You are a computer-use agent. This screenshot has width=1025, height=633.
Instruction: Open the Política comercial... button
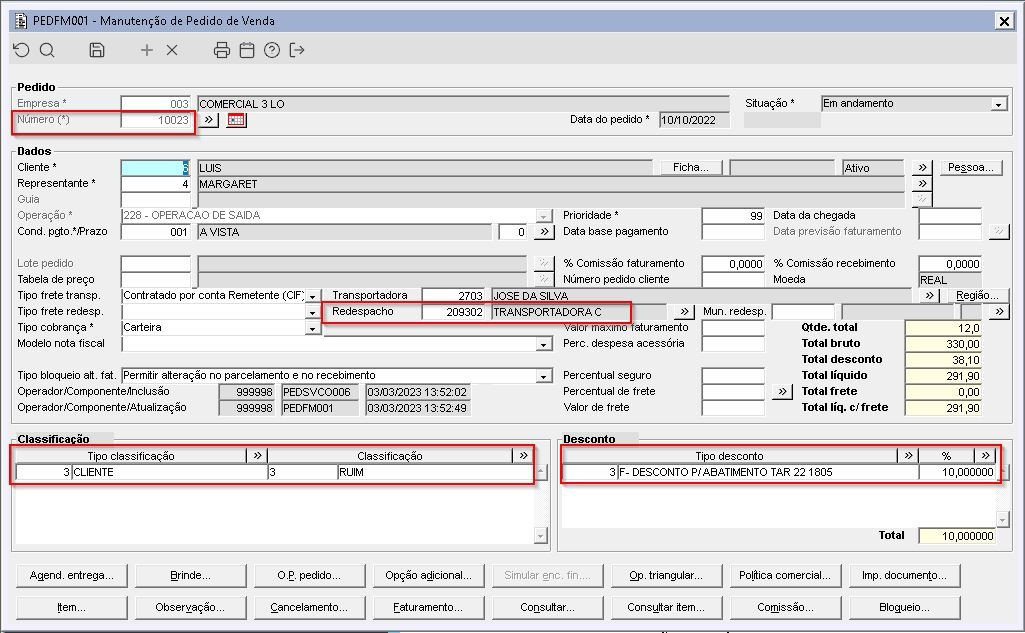[x=785, y=575]
